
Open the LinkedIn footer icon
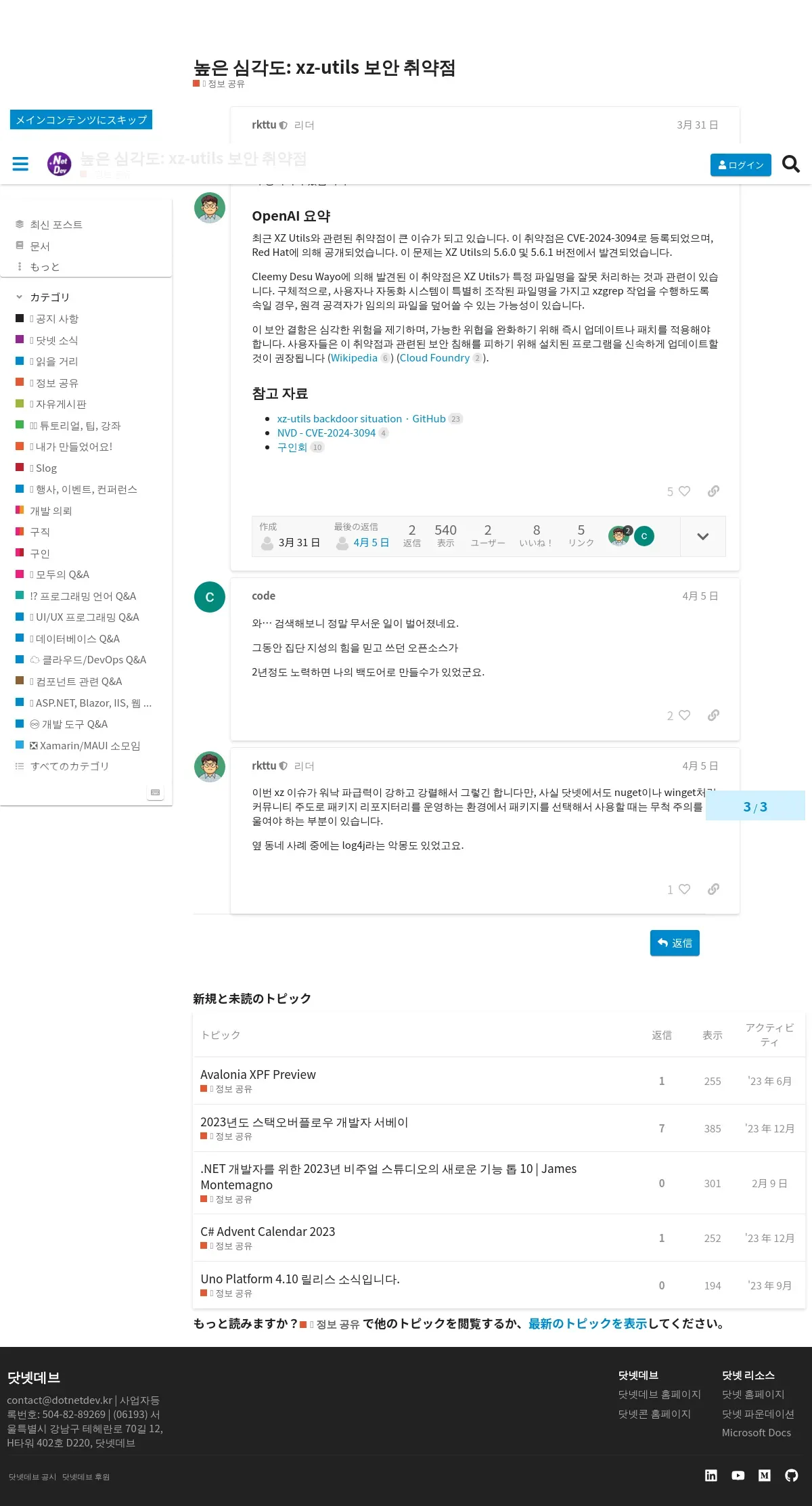[711, 1476]
